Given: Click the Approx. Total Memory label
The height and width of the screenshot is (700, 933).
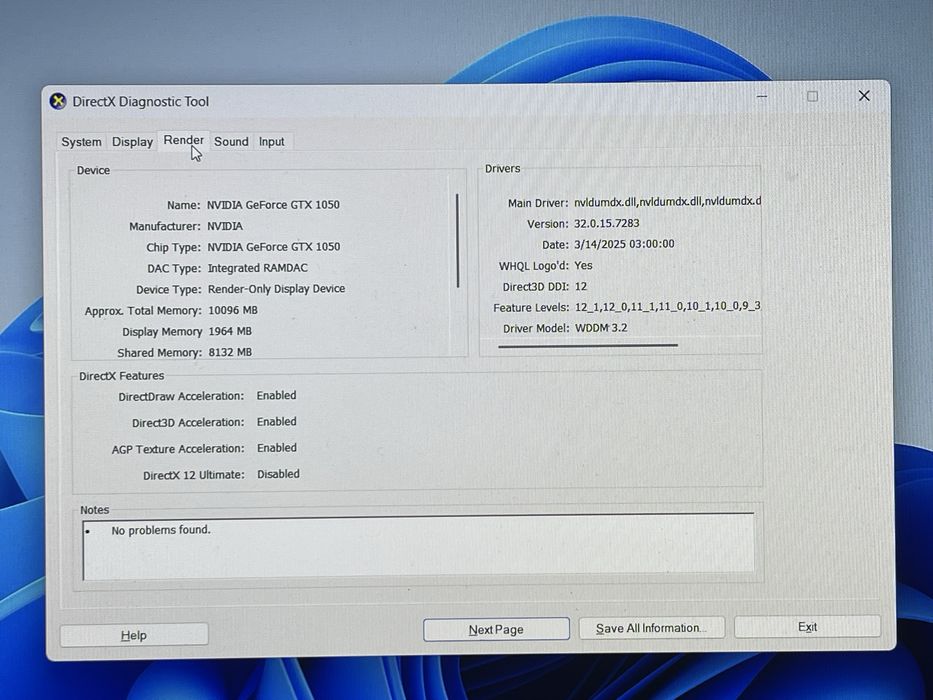Looking at the screenshot, I should pos(143,311).
